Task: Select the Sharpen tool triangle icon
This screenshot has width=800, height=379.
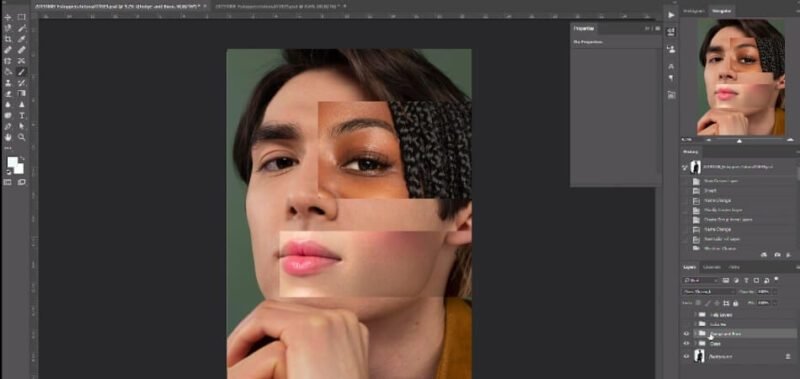Action: (x=21, y=104)
